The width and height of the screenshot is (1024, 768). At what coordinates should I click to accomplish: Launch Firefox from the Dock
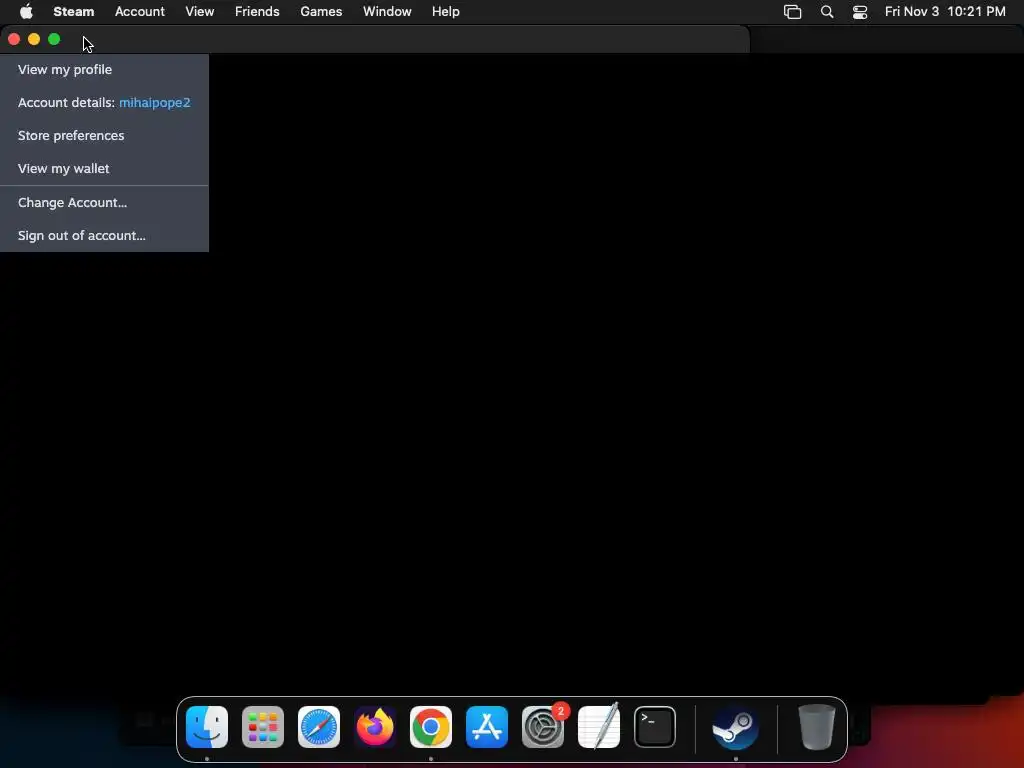point(375,727)
